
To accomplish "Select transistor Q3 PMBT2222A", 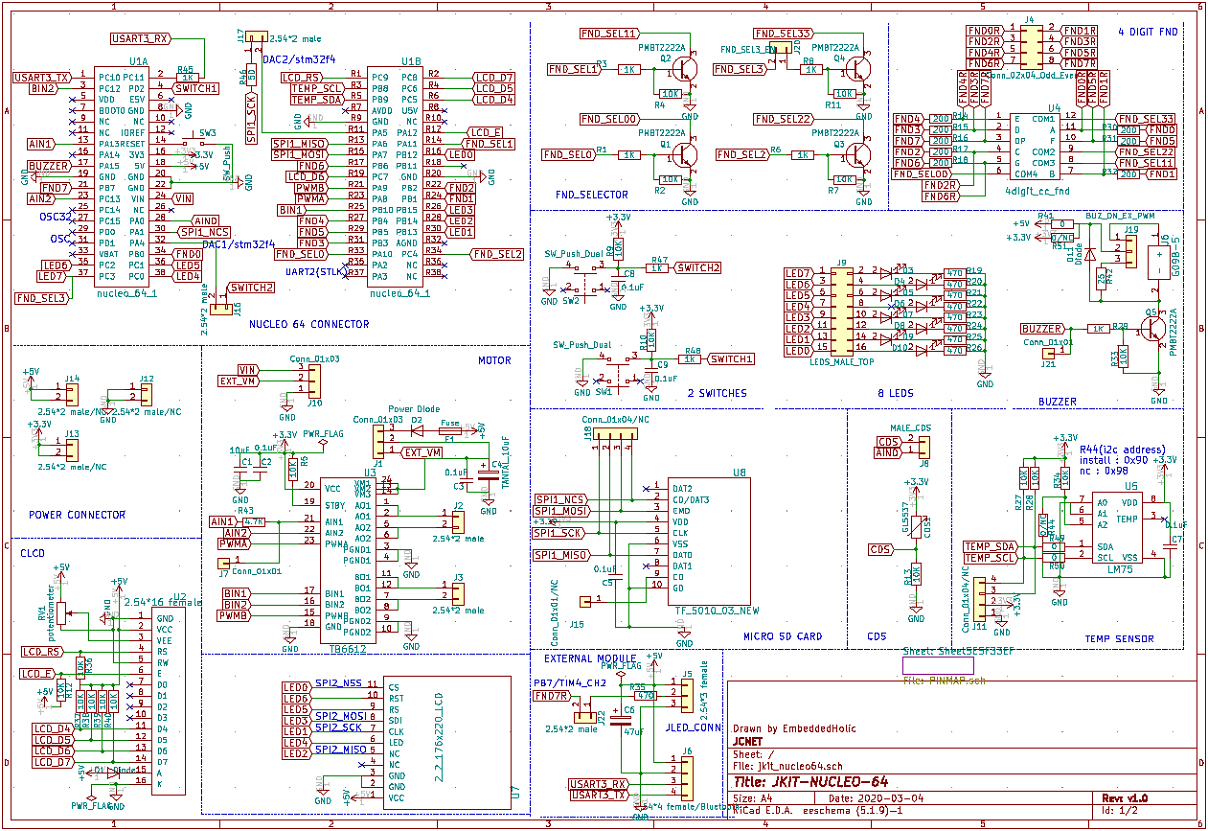I will 857,155.
